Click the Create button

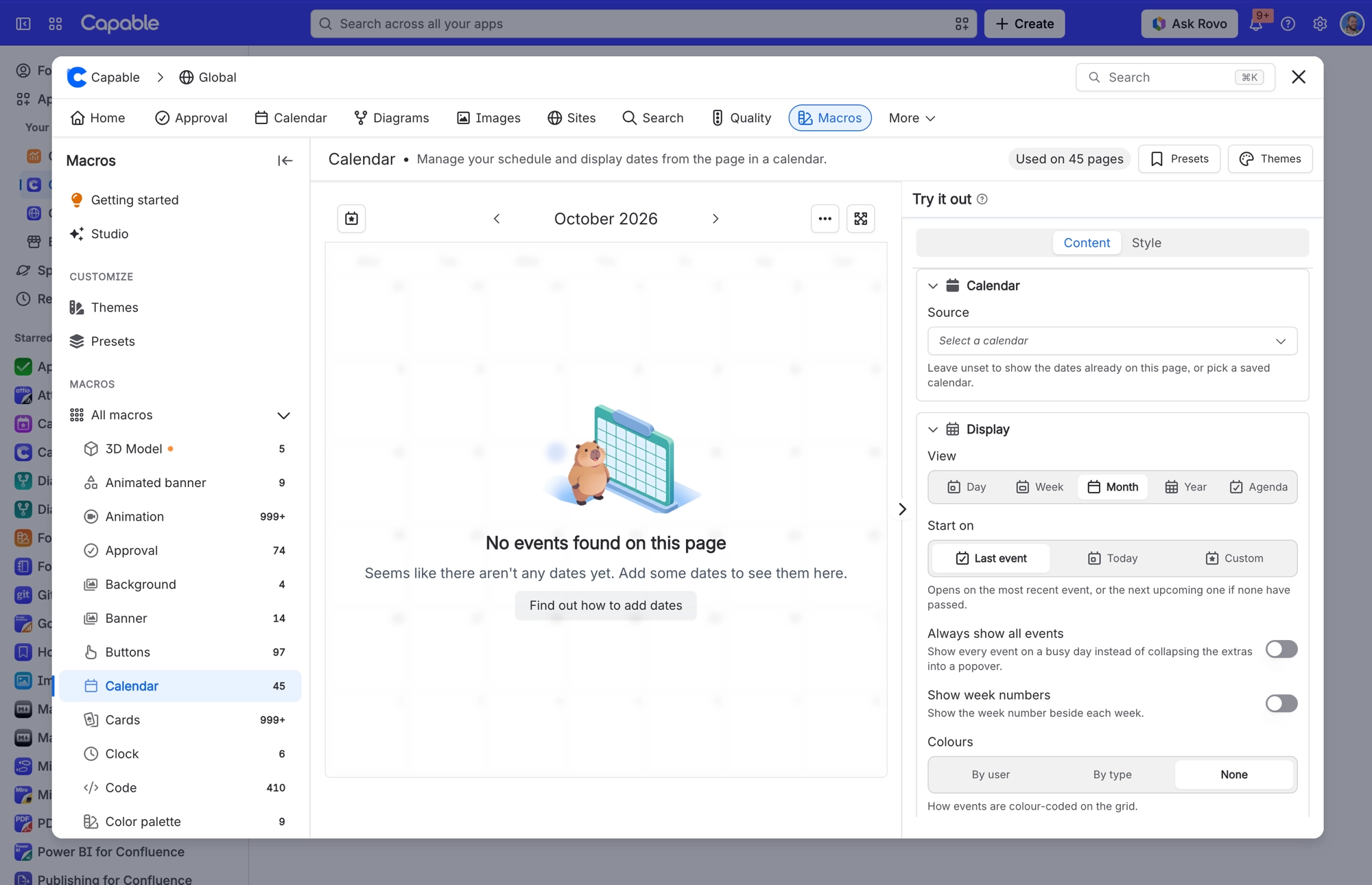coord(1024,24)
